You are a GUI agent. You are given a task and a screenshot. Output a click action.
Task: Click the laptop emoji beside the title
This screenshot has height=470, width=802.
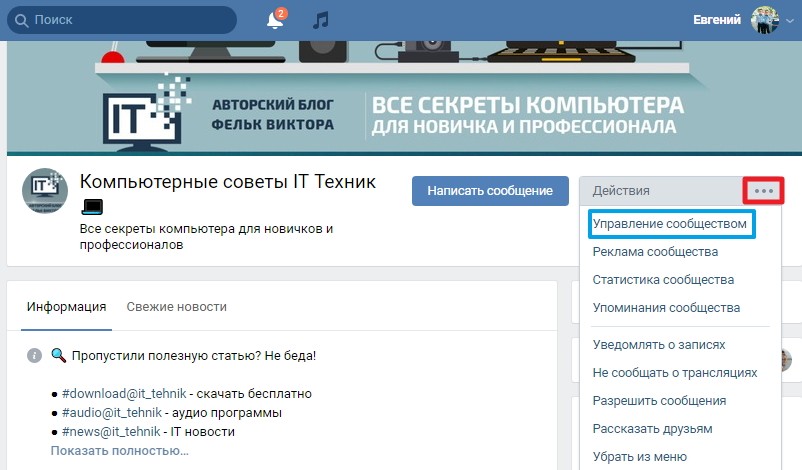[92, 207]
